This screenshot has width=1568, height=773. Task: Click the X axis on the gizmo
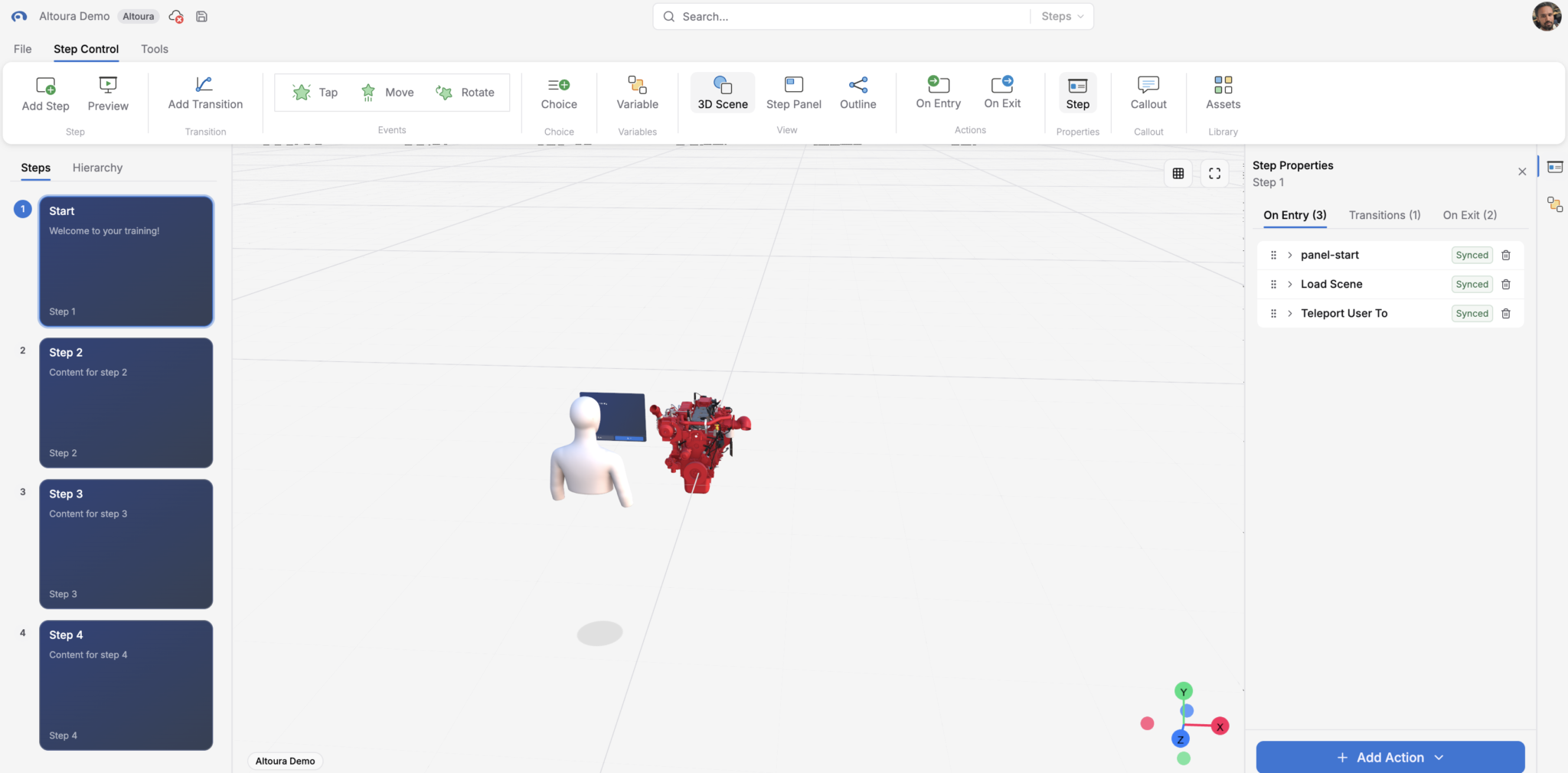(1220, 726)
